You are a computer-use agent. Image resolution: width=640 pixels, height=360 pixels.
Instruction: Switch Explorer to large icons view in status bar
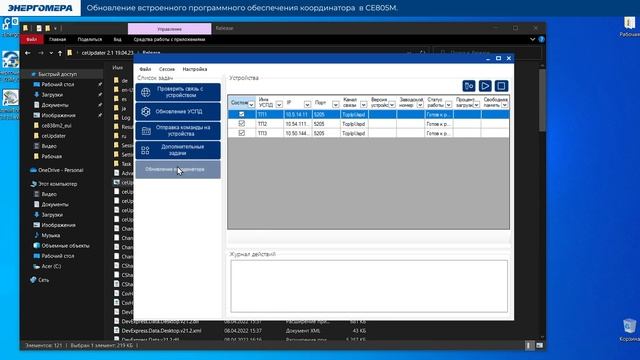540,346
